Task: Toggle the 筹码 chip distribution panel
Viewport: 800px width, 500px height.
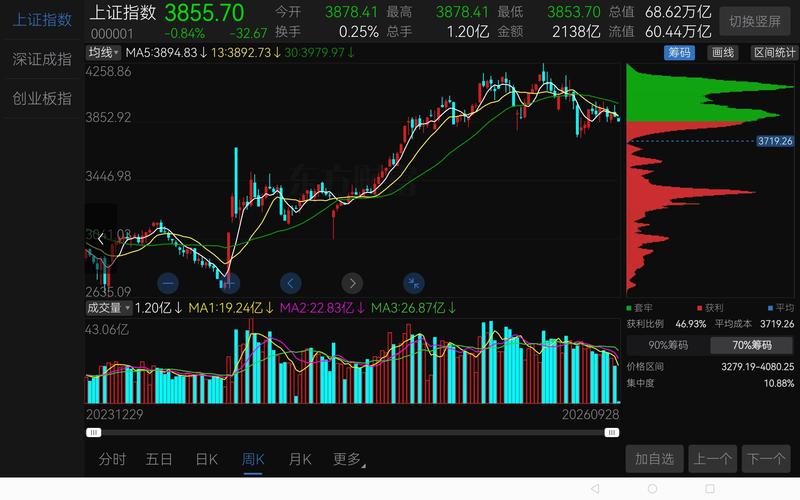Action: pyautogui.click(x=679, y=53)
